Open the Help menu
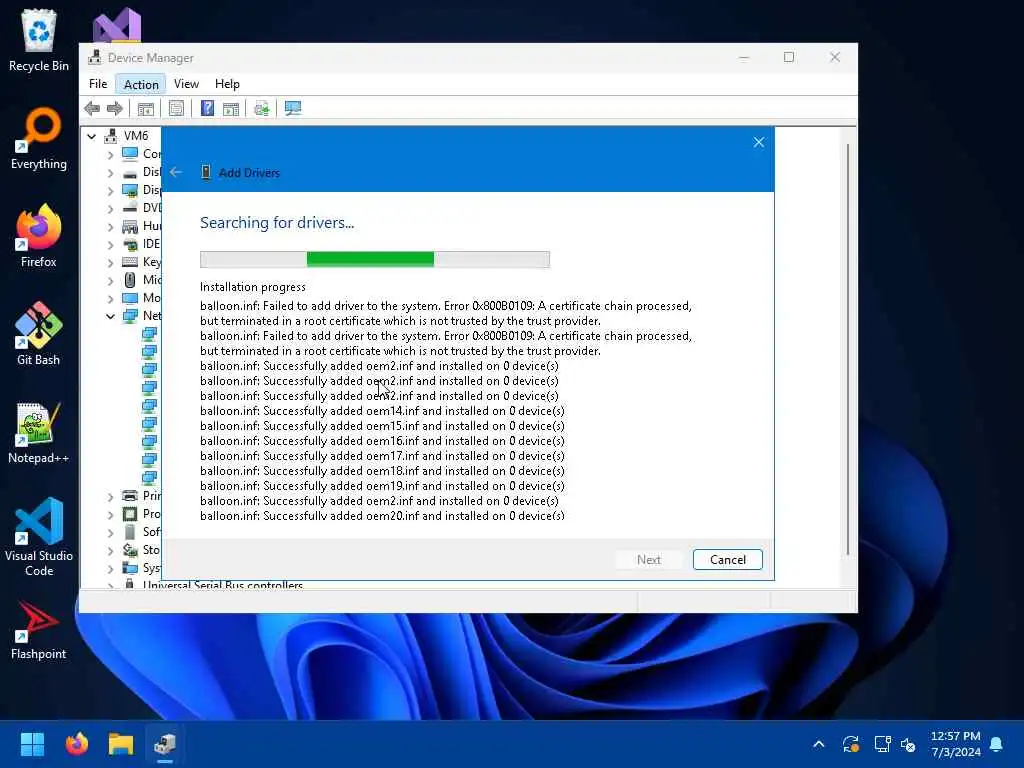This screenshot has width=1024, height=768. coord(227,84)
